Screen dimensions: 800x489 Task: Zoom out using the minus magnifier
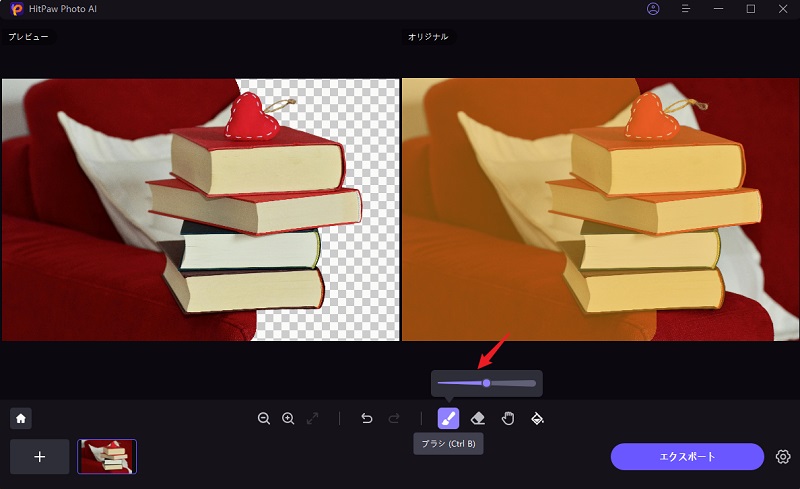click(264, 418)
